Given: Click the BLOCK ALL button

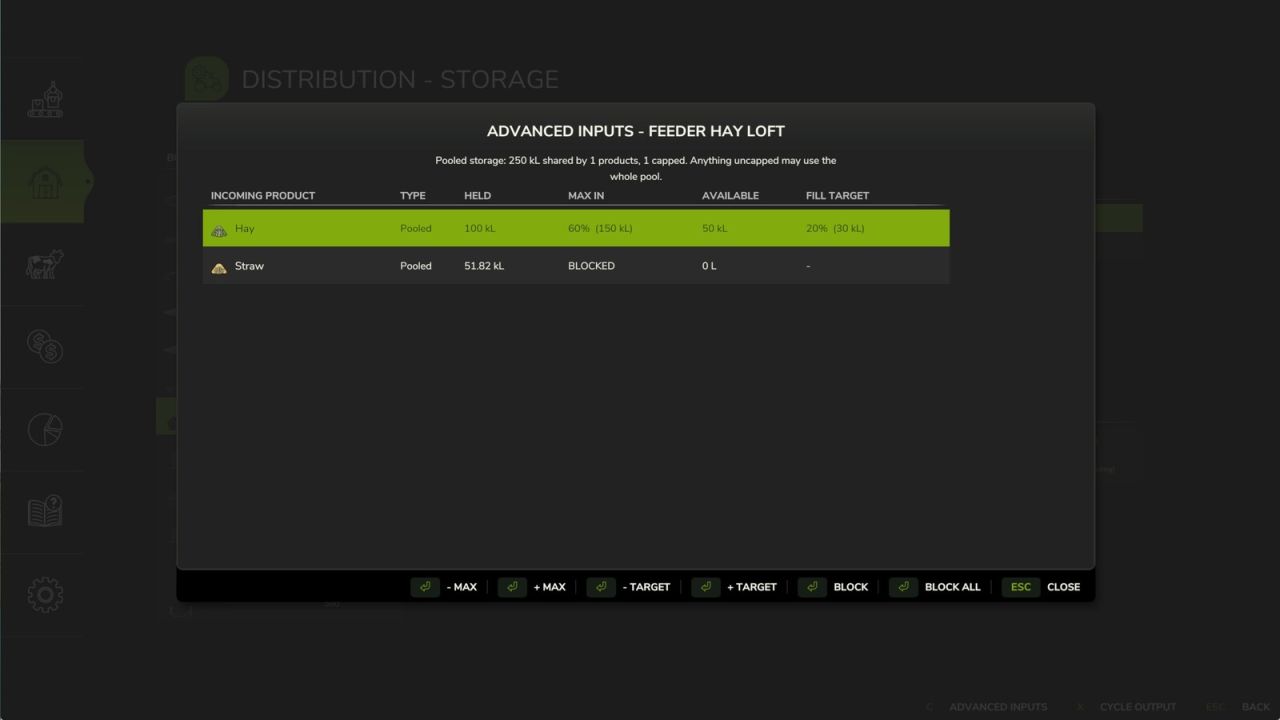Looking at the screenshot, I should tap(953, 587).
